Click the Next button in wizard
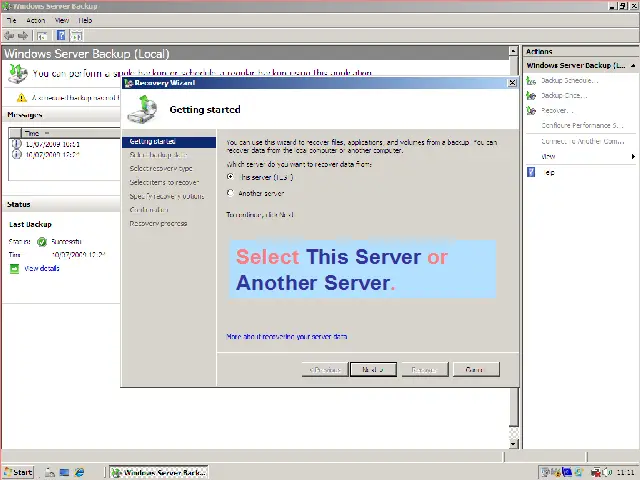The height and width of the screenshot is (480, 640). click(x=373, y=369)
